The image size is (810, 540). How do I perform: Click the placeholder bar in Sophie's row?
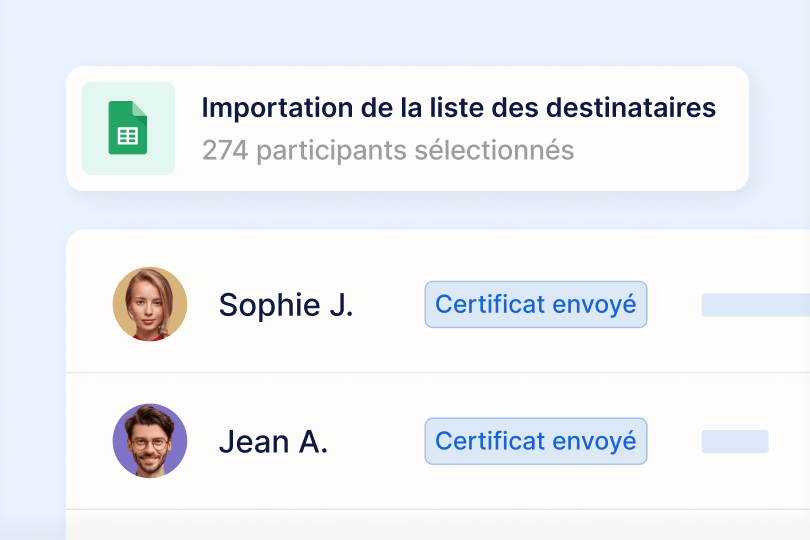coord(756,305)
